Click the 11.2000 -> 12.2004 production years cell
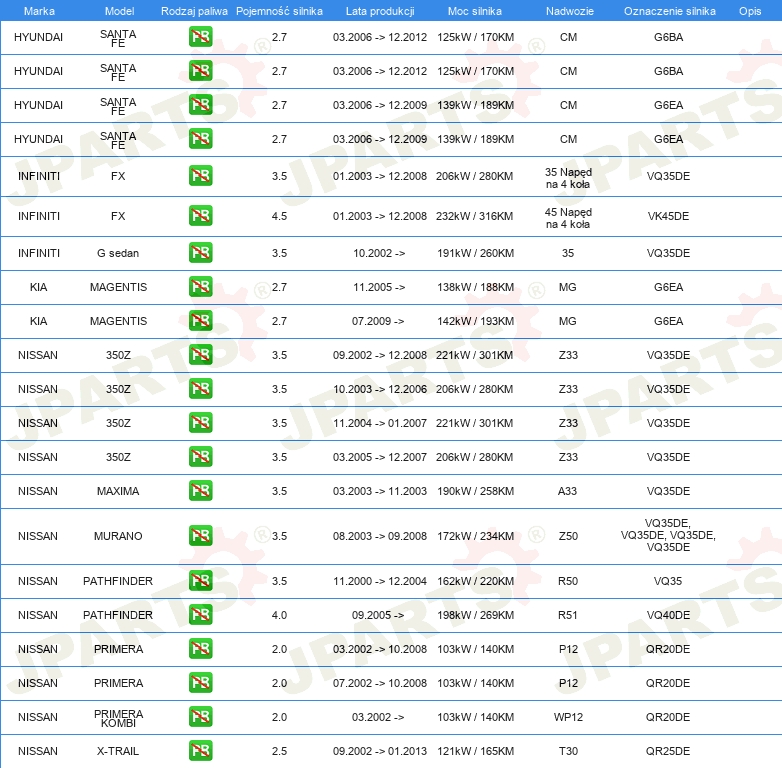Viewport: 782px width, 768px height. tap(380, 581)
